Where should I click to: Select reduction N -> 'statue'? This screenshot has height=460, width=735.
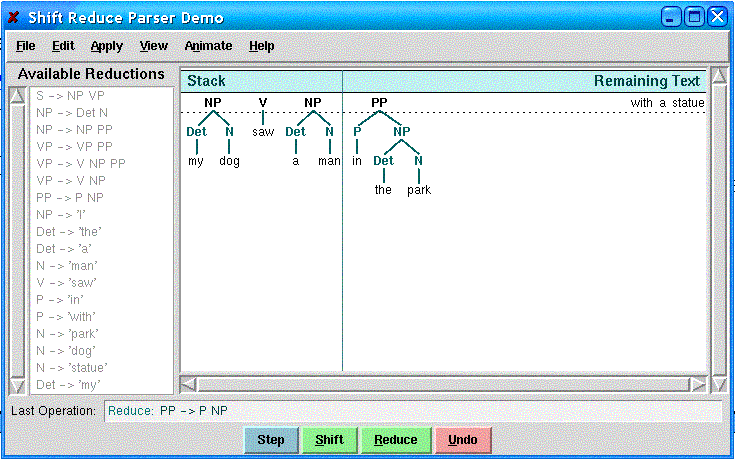pos(72,368)
